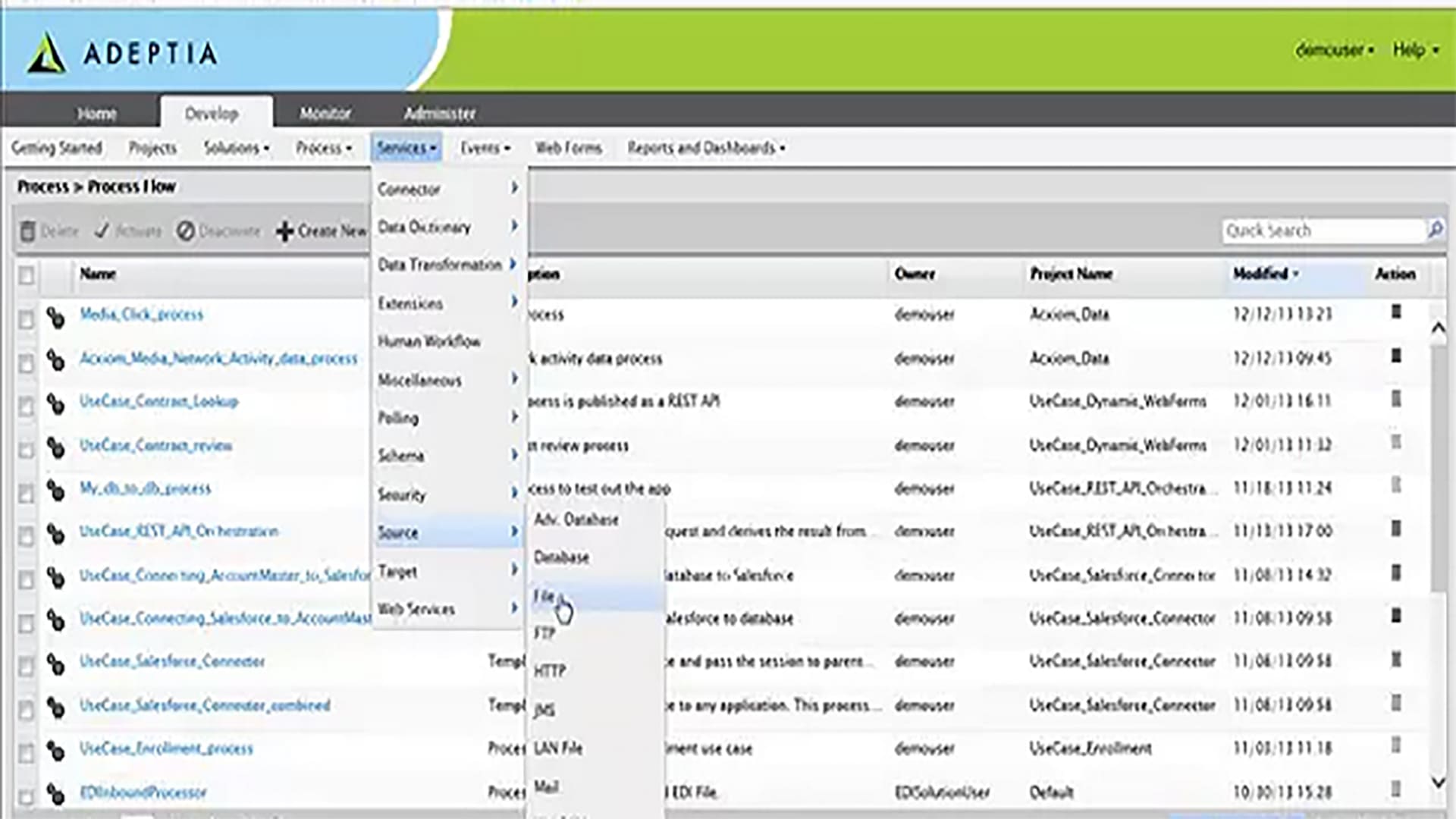Tick the checkbox for the Media_Click_process row
Image resolution: width=1456 pixels, height=819 pixels.
(27, 319)
